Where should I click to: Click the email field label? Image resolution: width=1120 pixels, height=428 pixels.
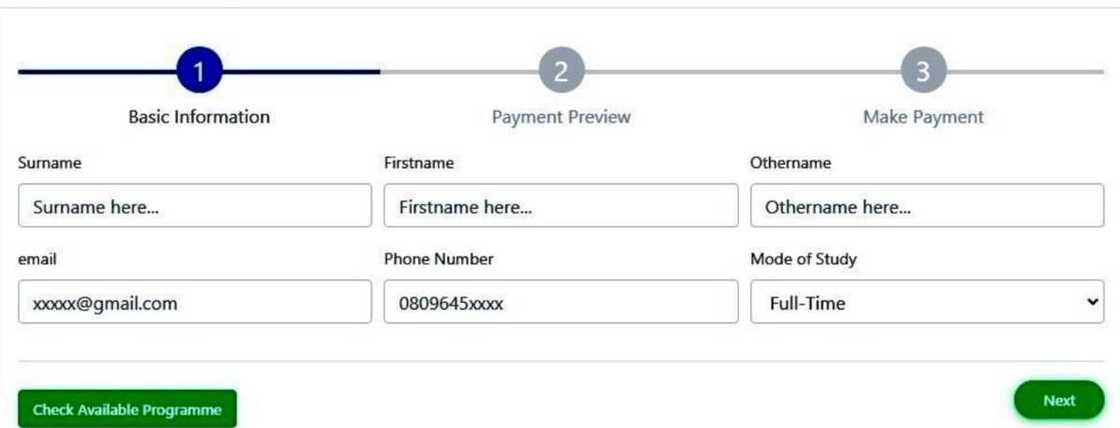(x=37, y=259)
